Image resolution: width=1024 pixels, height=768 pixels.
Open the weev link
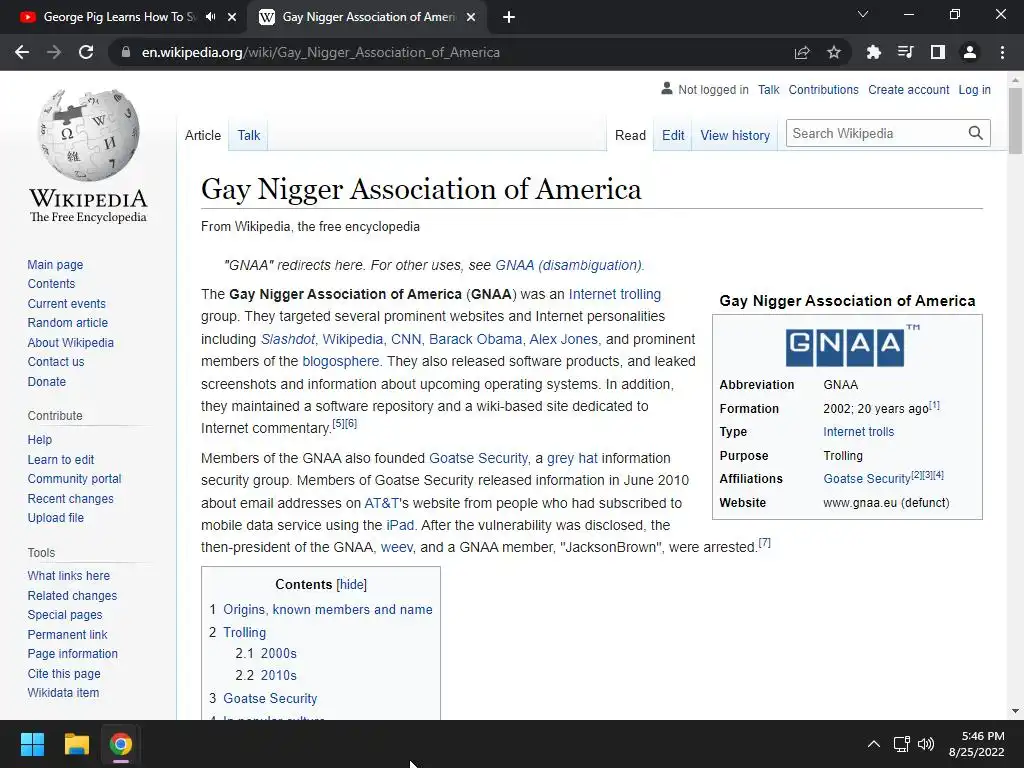(x=396, y=547)
